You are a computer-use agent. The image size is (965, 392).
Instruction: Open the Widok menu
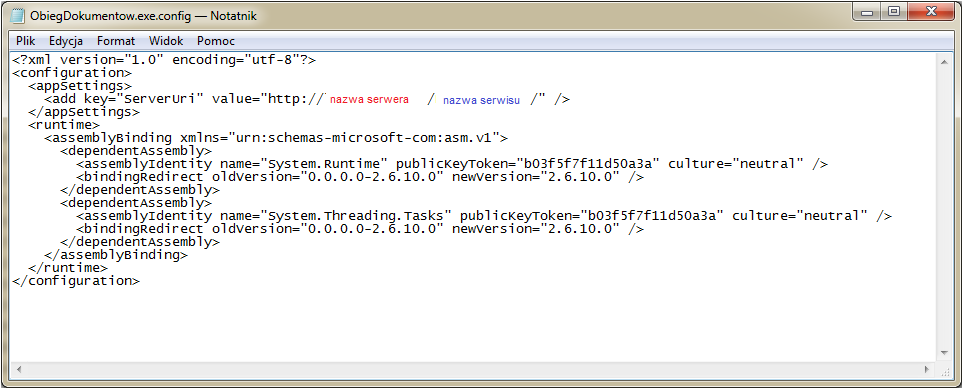[166, 41]
